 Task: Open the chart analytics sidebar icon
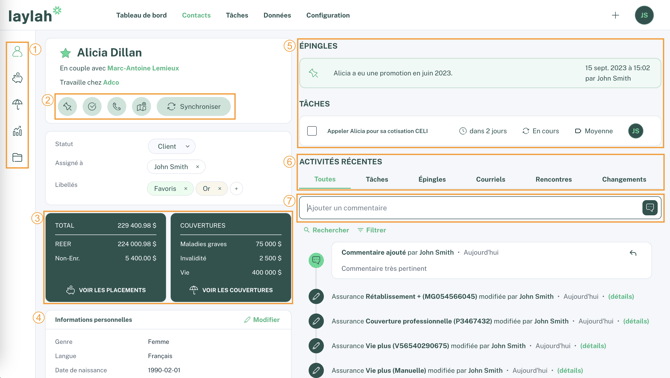[x=17, y=131]
